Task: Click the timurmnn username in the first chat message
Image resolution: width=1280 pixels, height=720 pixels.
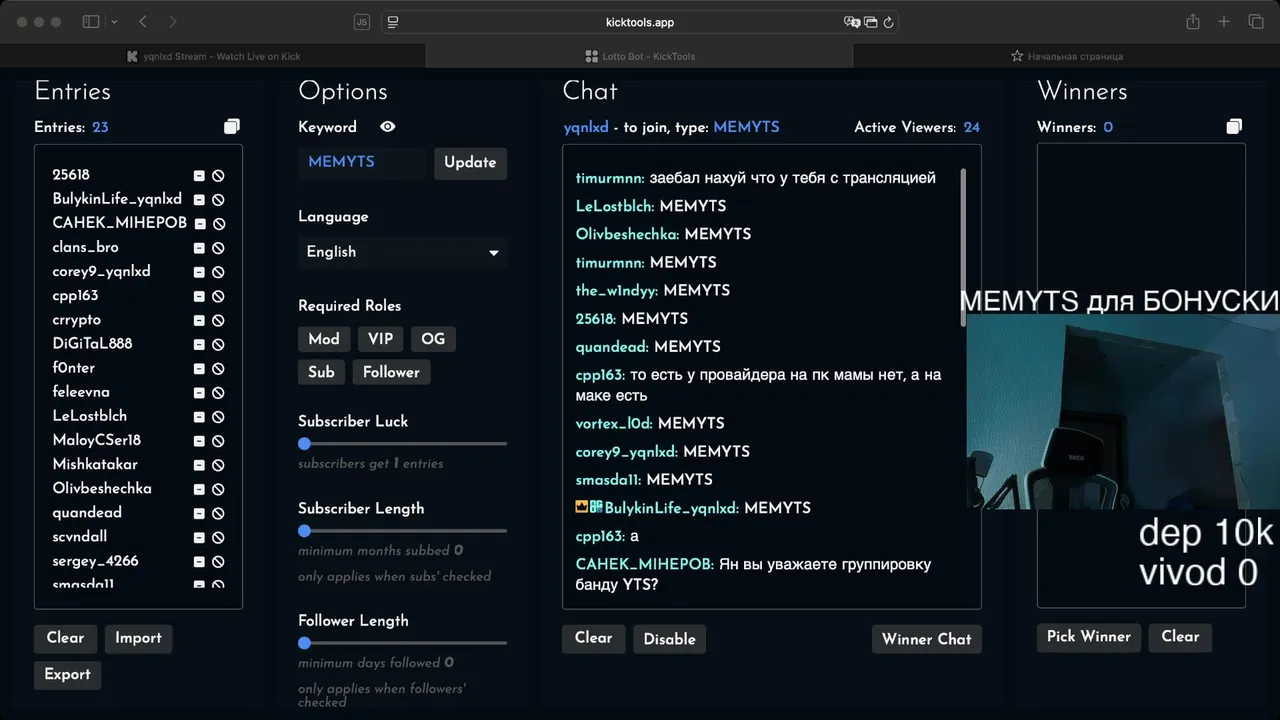Action: [x=610, y=178]
